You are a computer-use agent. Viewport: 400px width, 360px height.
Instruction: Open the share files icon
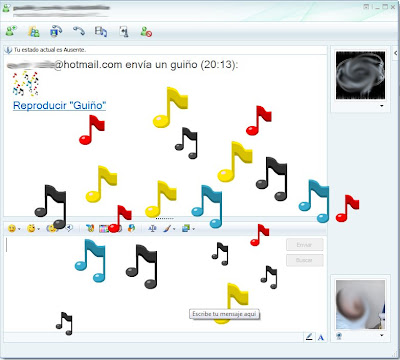33,31
